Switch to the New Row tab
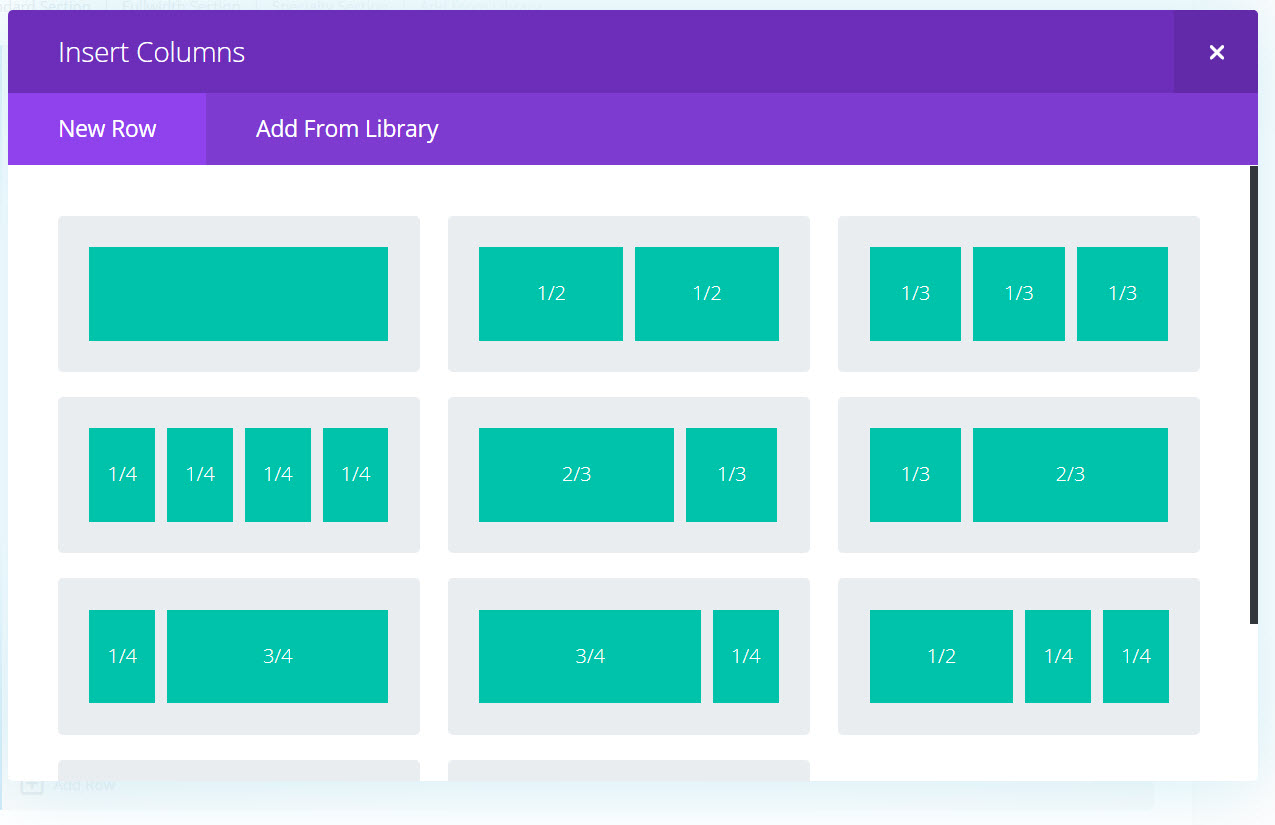The height and width of the screenshot is (825, 1275). pos(107,129)
